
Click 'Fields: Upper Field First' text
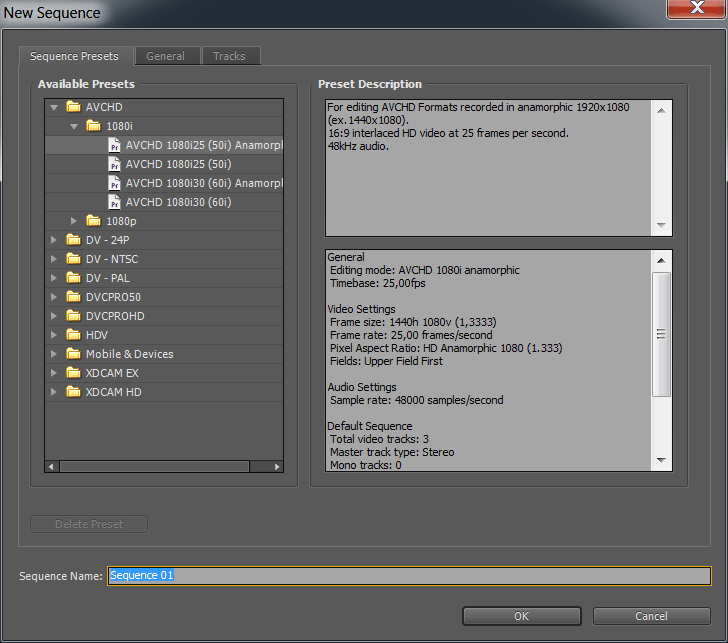386,361
